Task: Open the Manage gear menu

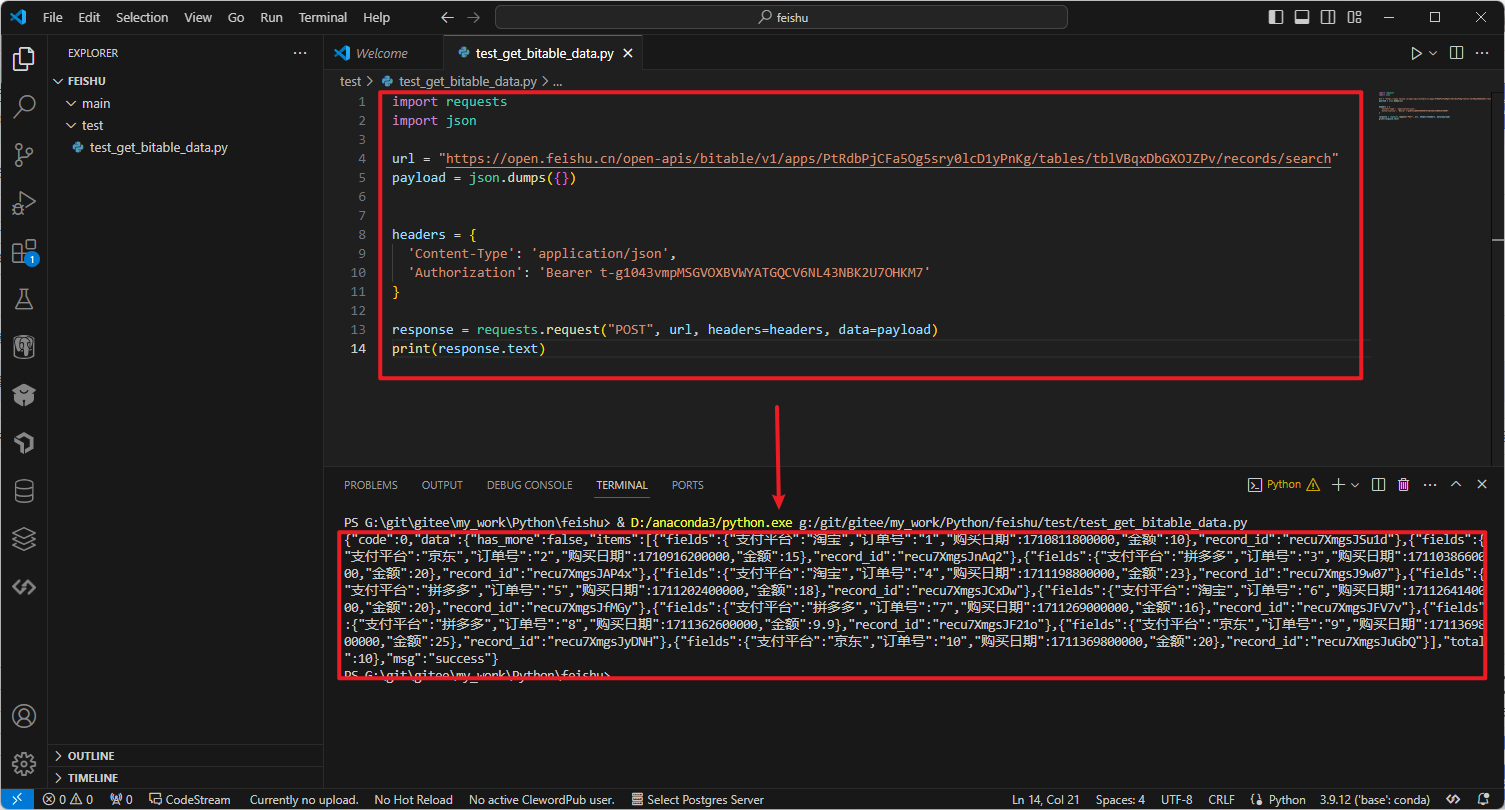Action: click(x=24, y=765)
